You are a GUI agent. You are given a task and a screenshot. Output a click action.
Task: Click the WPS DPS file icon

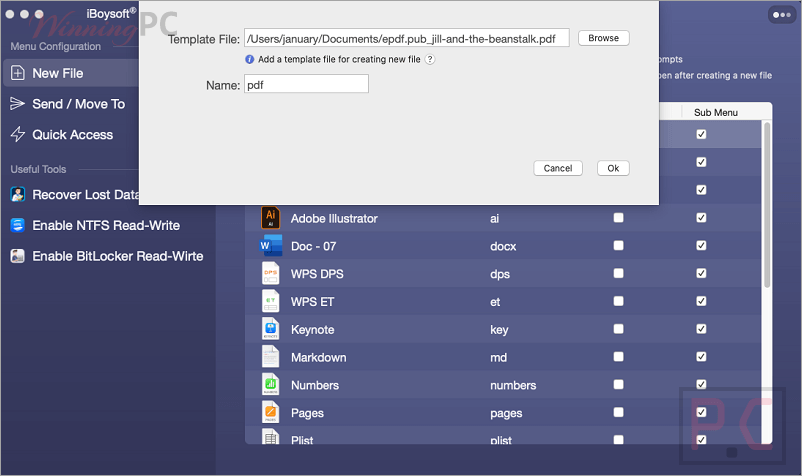[271, 273]
